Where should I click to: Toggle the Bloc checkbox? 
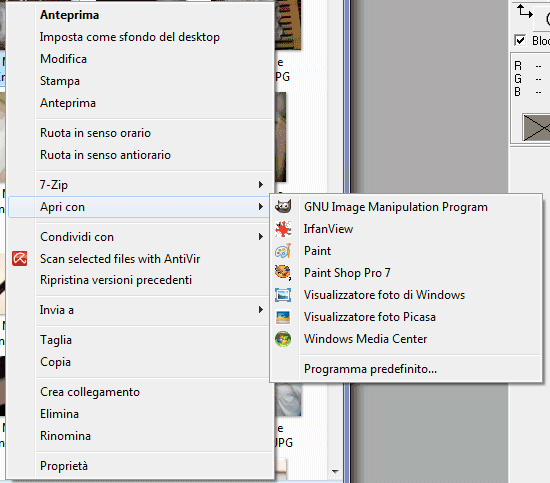click(520, 40)
